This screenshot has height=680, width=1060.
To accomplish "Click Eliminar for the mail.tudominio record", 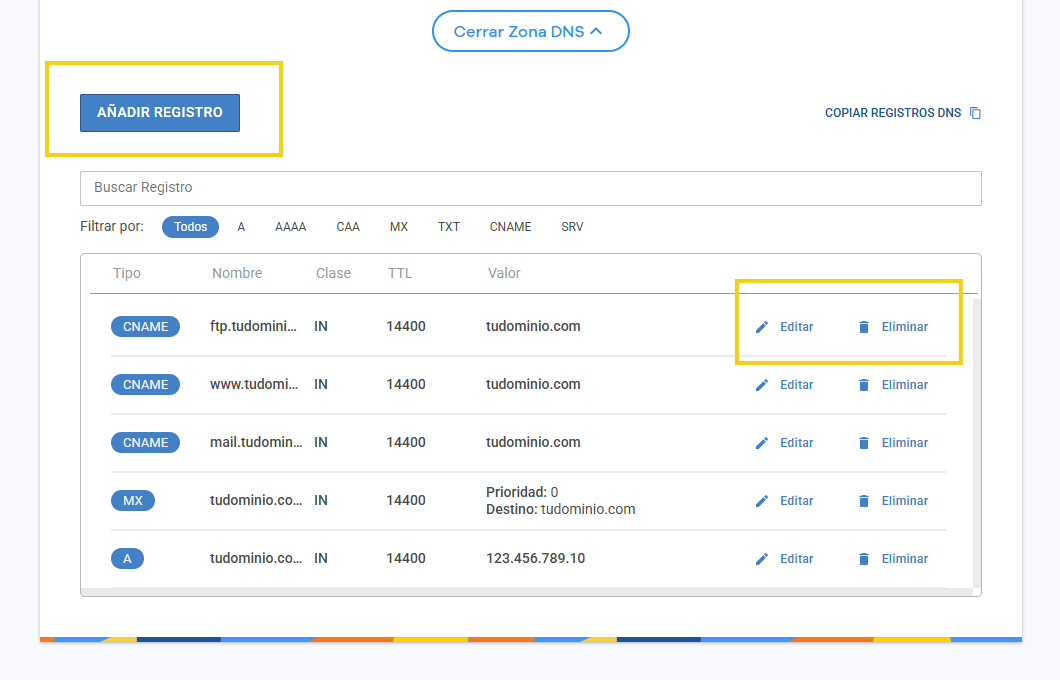I will tap(905, 443).
